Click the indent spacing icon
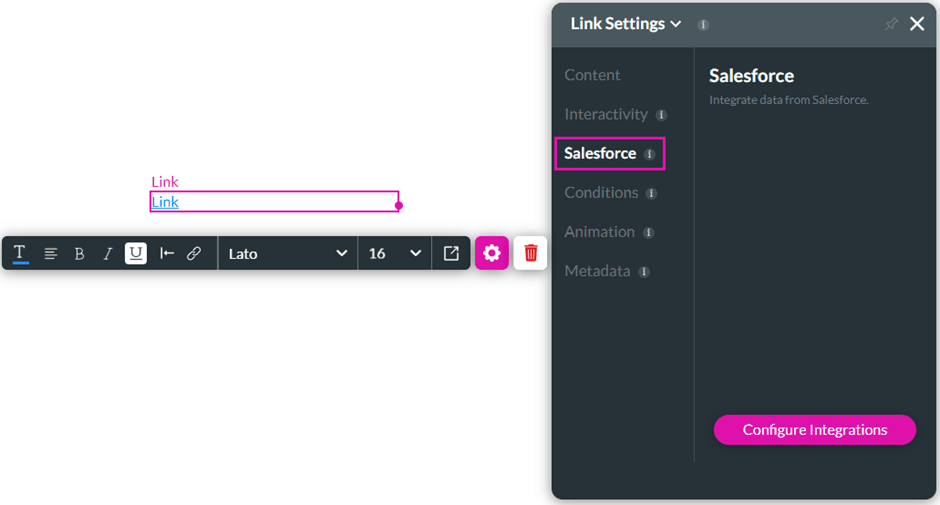Image resolution: width=940 pixels, height=505 pixels. coord(167,254)
